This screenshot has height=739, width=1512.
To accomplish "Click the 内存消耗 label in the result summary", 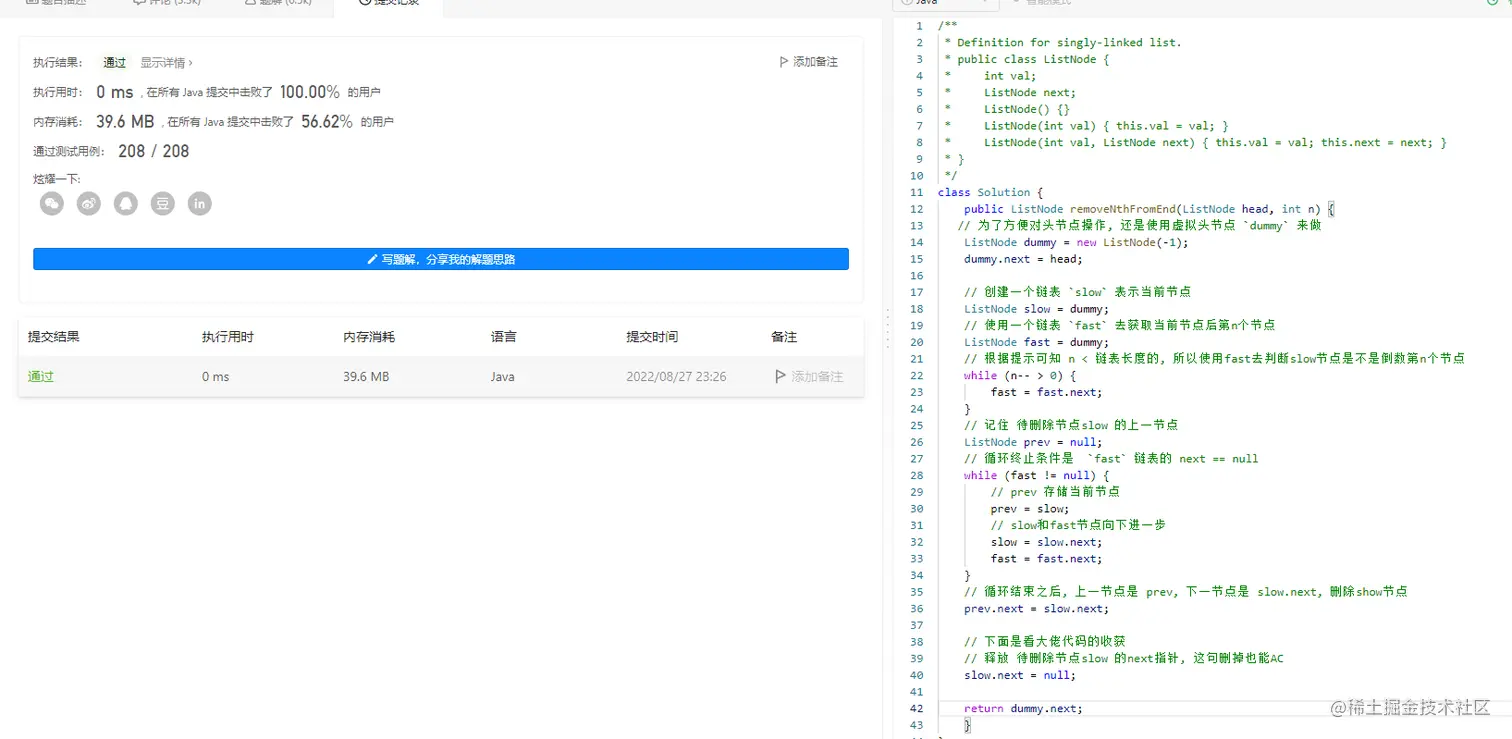I will (58, 122).
